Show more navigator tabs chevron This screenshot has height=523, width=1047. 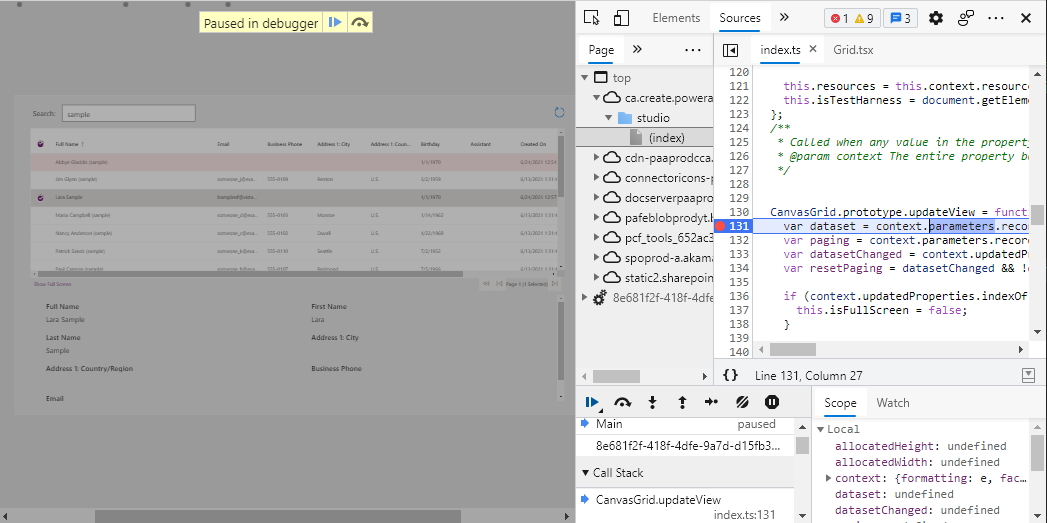[x=637, y=49]
